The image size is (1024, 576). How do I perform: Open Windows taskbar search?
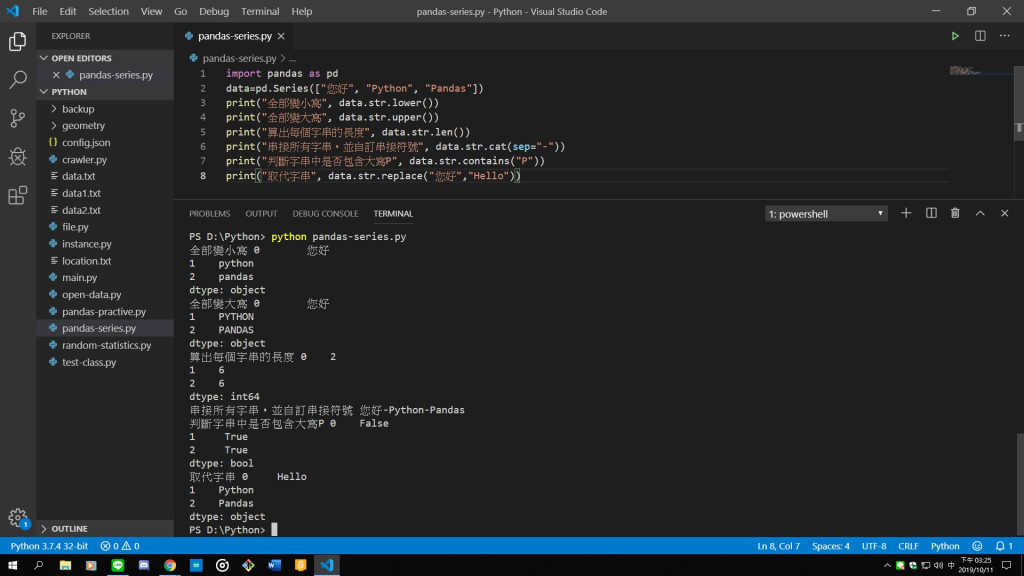39,566
